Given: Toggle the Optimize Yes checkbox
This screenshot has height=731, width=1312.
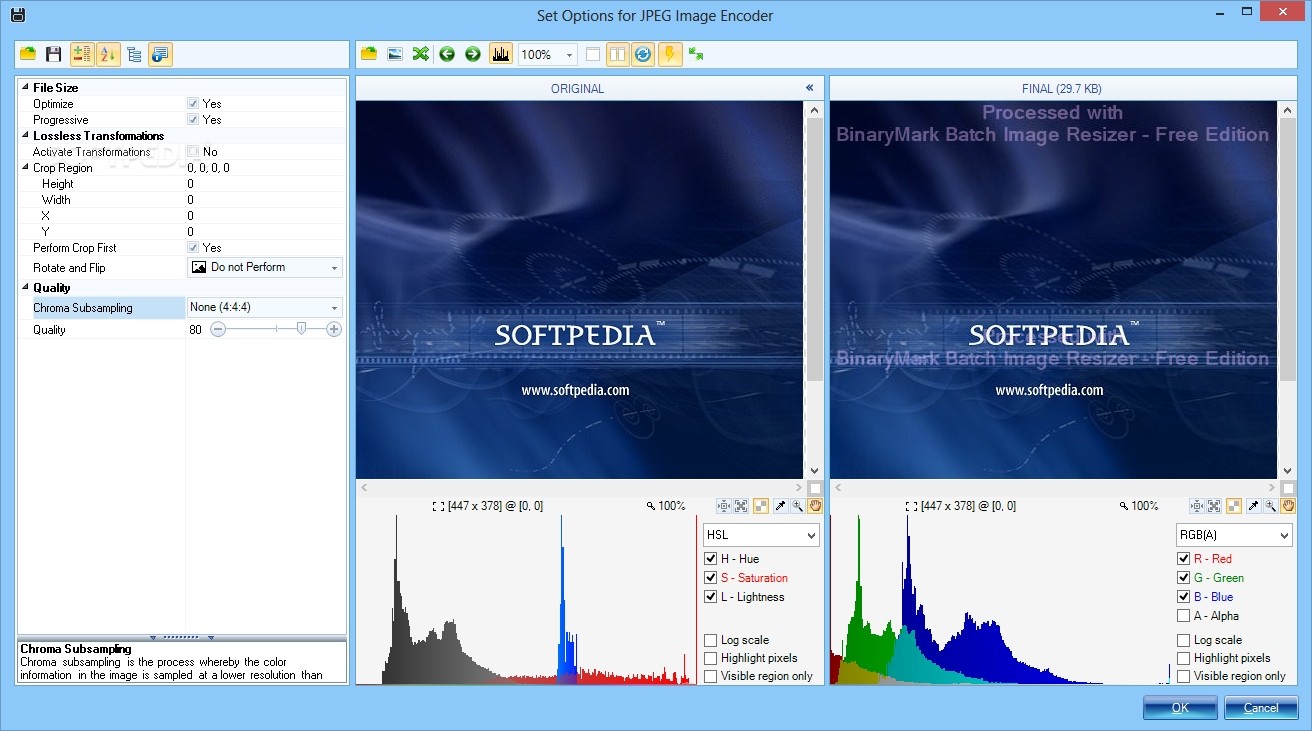Looking at the screenshot, I should pyautogui.click(x=193, y=103).
